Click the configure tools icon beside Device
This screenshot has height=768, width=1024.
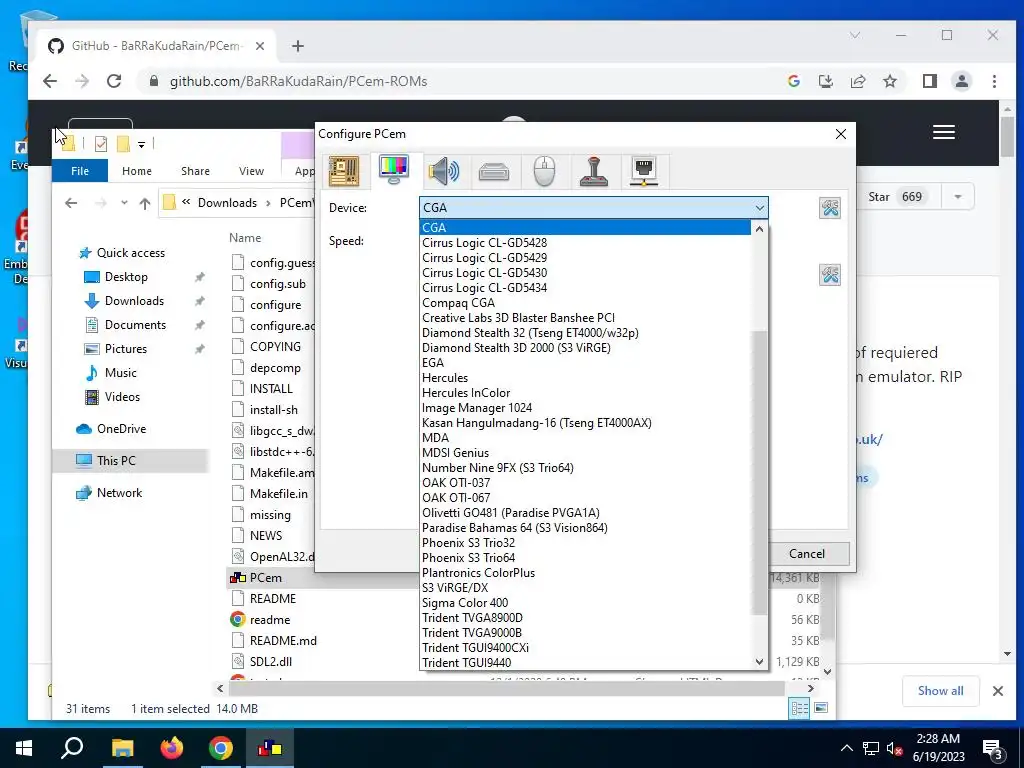[830, 208]
